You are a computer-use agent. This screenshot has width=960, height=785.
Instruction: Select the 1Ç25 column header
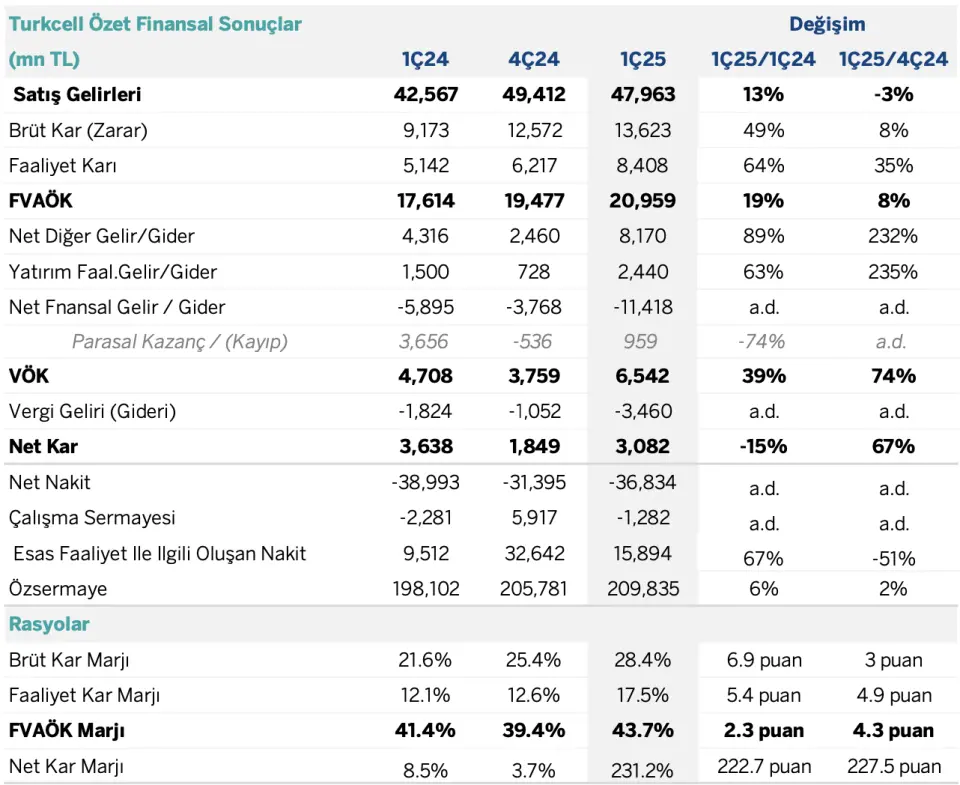[x=642, y=59]
